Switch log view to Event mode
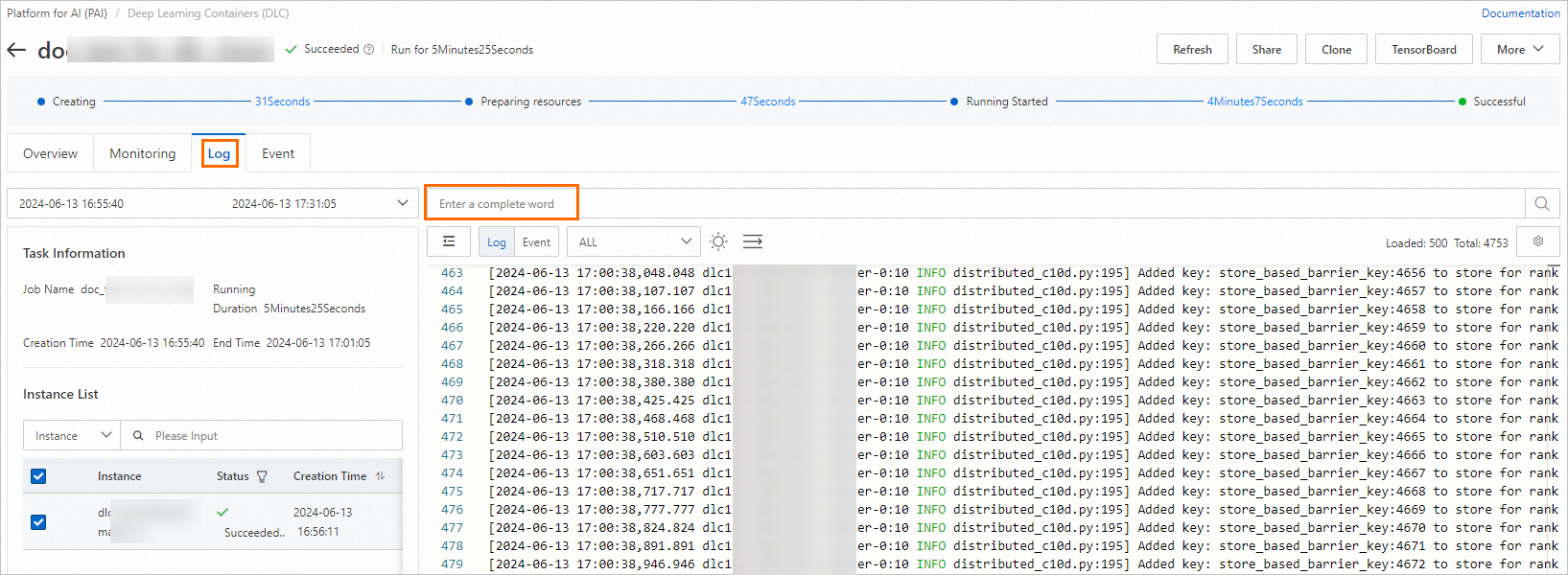 [x=536, y=241]
